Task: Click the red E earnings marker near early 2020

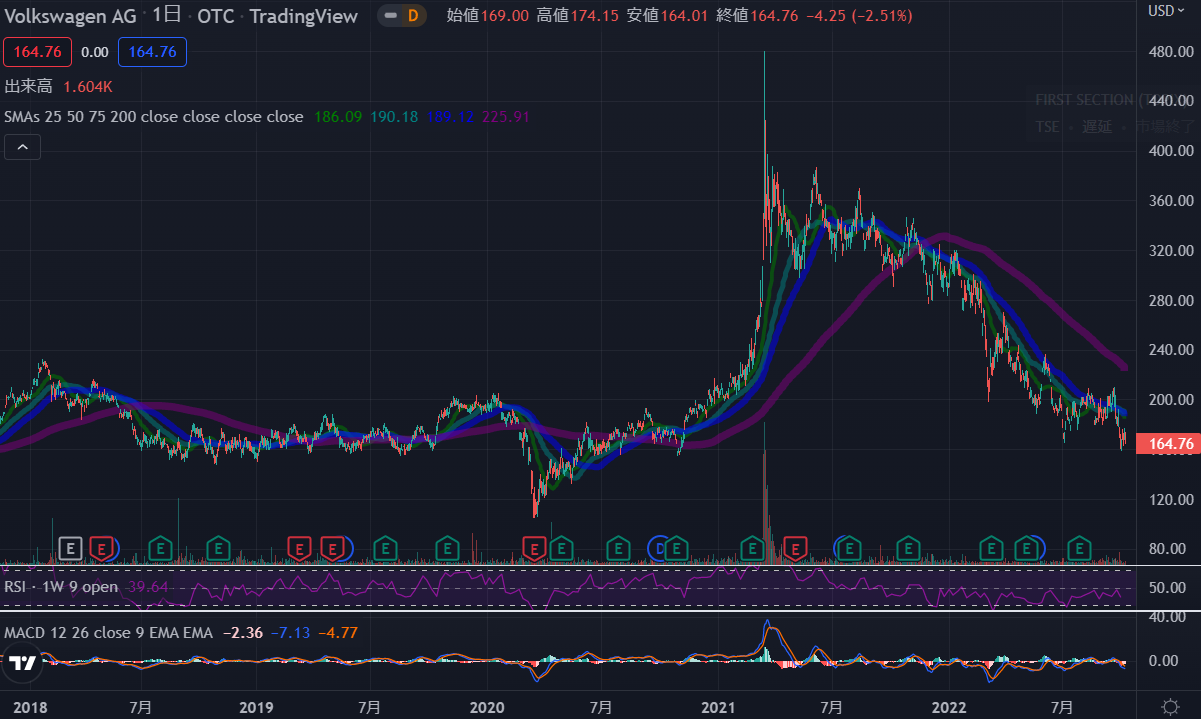Action: pyautogui.click(x=534, y=547)
